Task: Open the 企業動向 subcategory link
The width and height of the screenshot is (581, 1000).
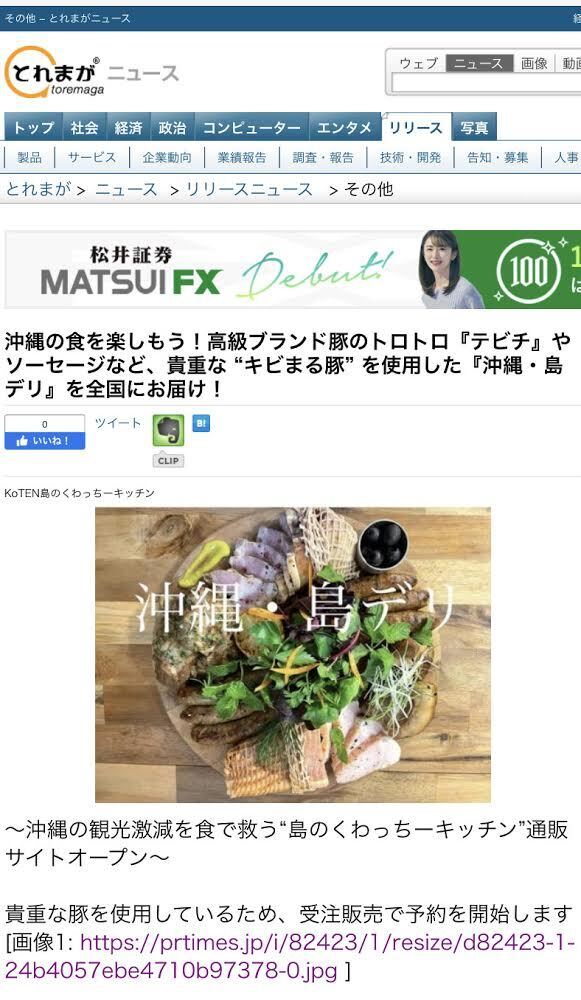Action: (167, 158)
